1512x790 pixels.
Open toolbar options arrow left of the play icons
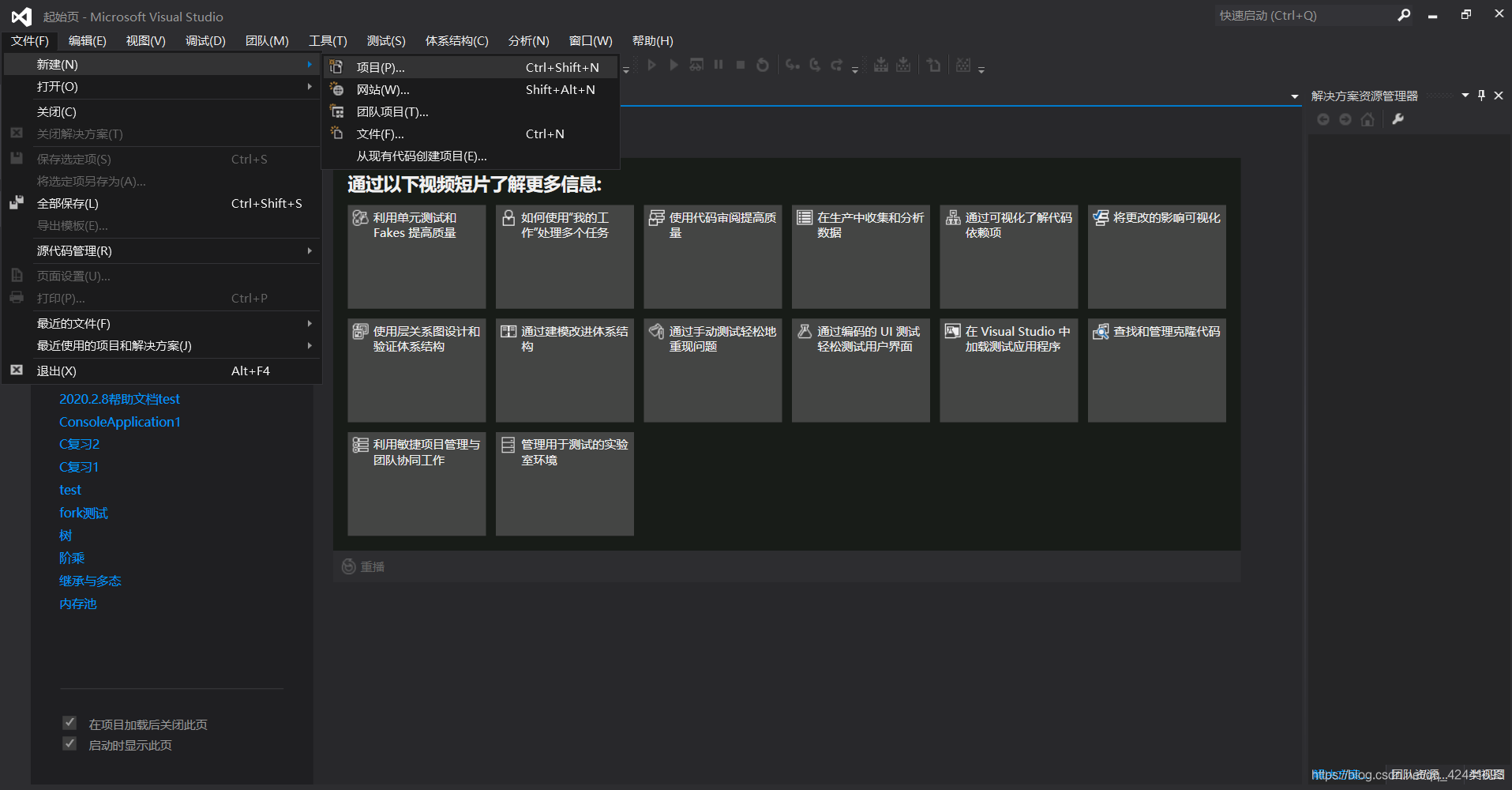tap(626, 70)
